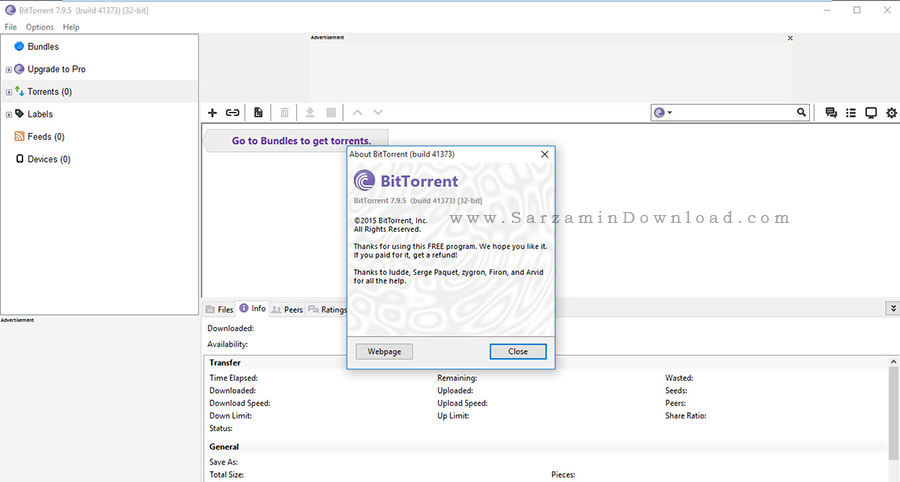
Task: Click the BitTorrent title bar icon
Action: (x=10, y=10)
